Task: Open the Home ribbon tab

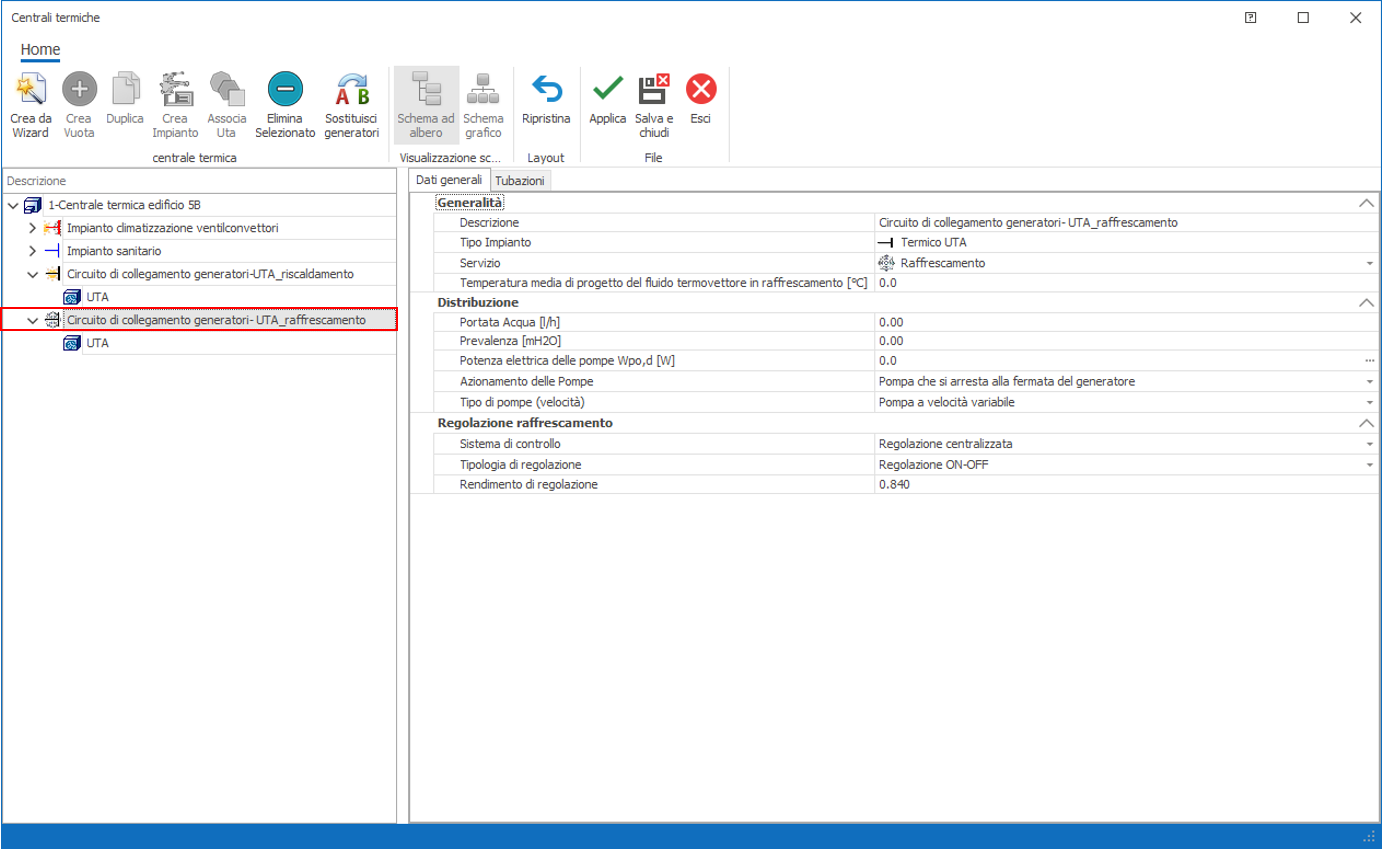Action: [x=40, y=50]
